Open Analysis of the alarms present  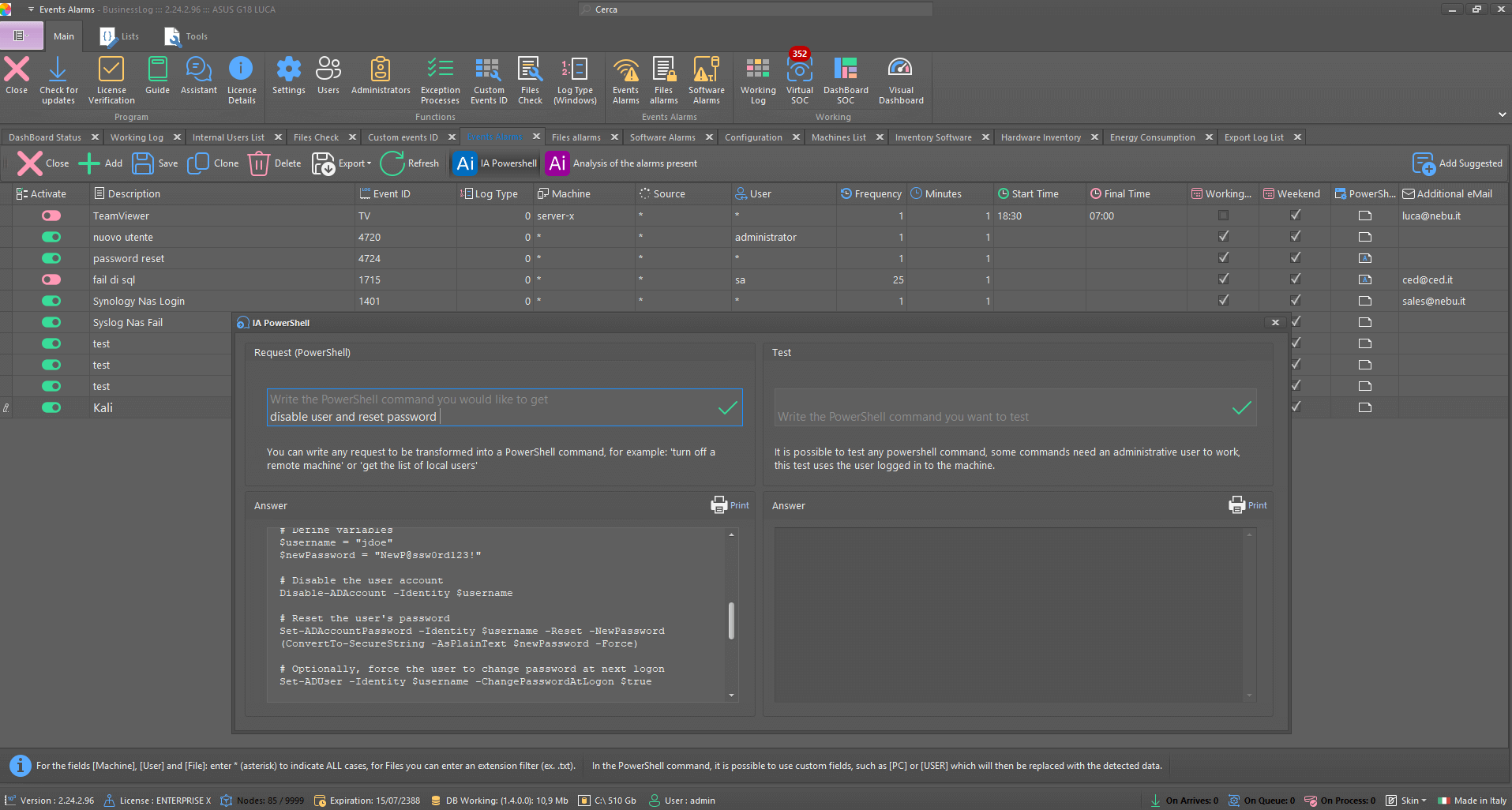(x=622, y=163)
